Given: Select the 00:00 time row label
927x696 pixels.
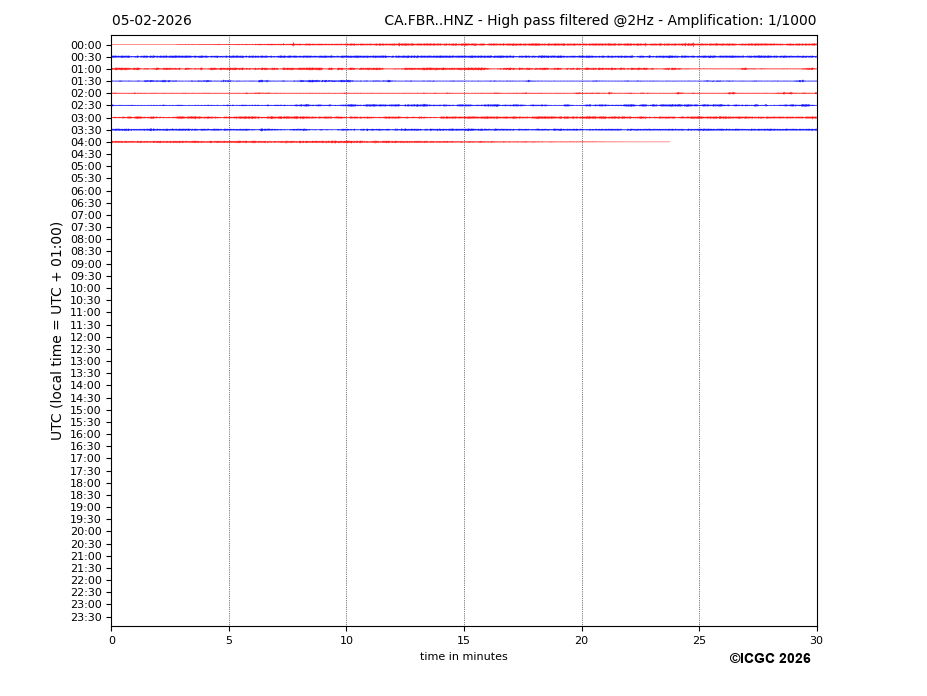Looking at the screenshot, I should (x=86, y=45).
